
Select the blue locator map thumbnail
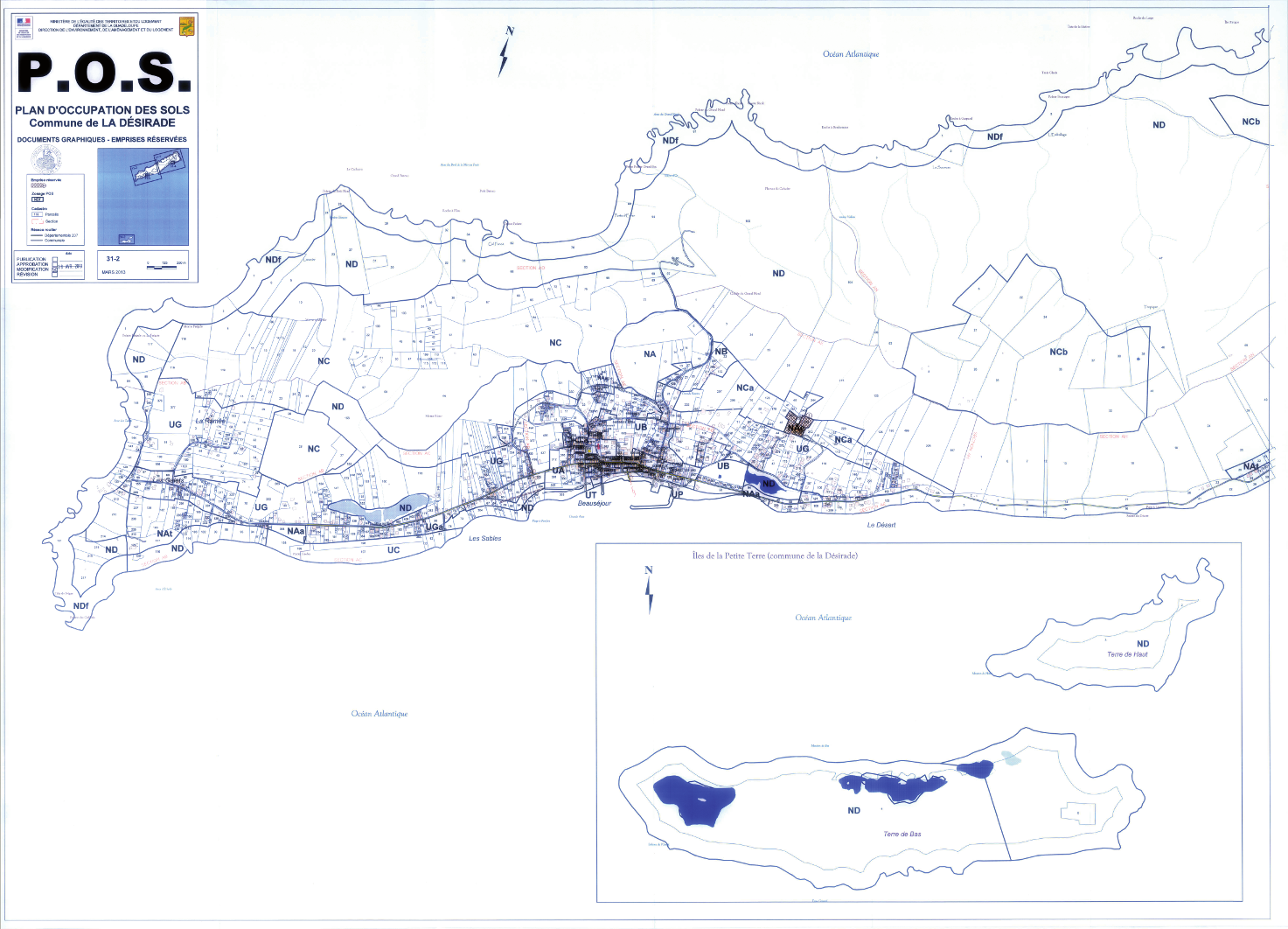[x=143, y=196]
